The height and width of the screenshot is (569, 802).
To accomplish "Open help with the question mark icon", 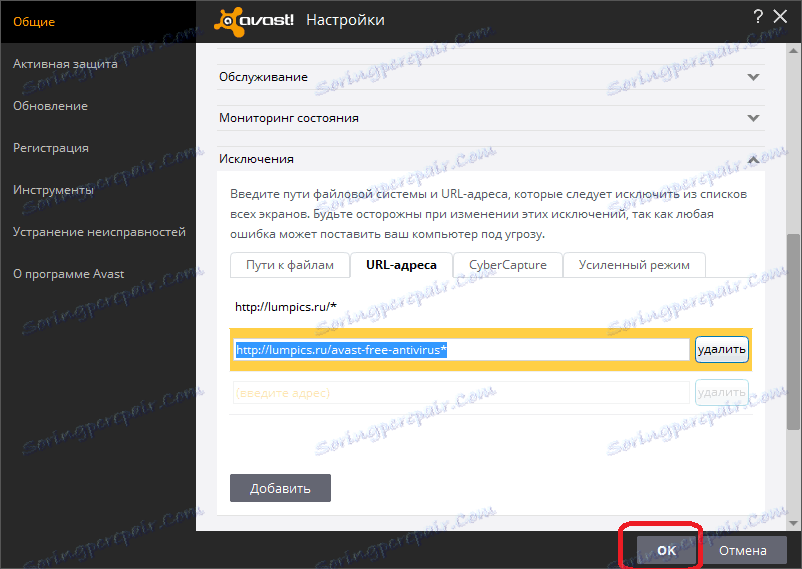I will [x=758, y=17].
